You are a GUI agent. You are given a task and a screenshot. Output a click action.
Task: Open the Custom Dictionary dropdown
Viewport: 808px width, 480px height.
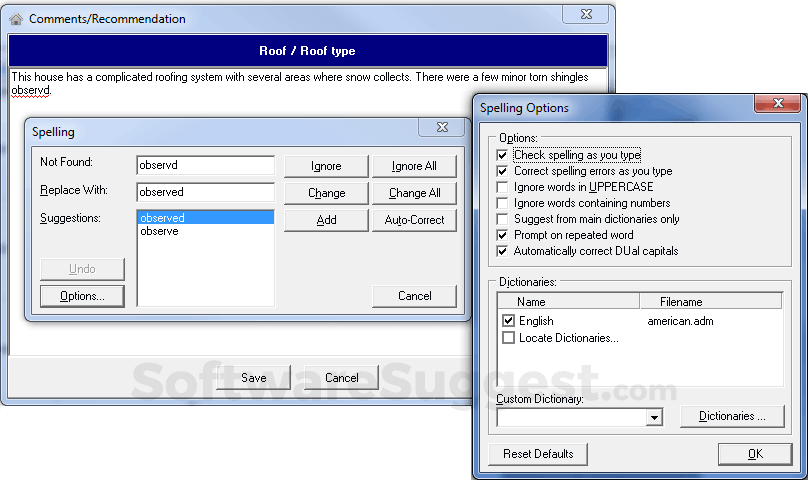(654, 417)
